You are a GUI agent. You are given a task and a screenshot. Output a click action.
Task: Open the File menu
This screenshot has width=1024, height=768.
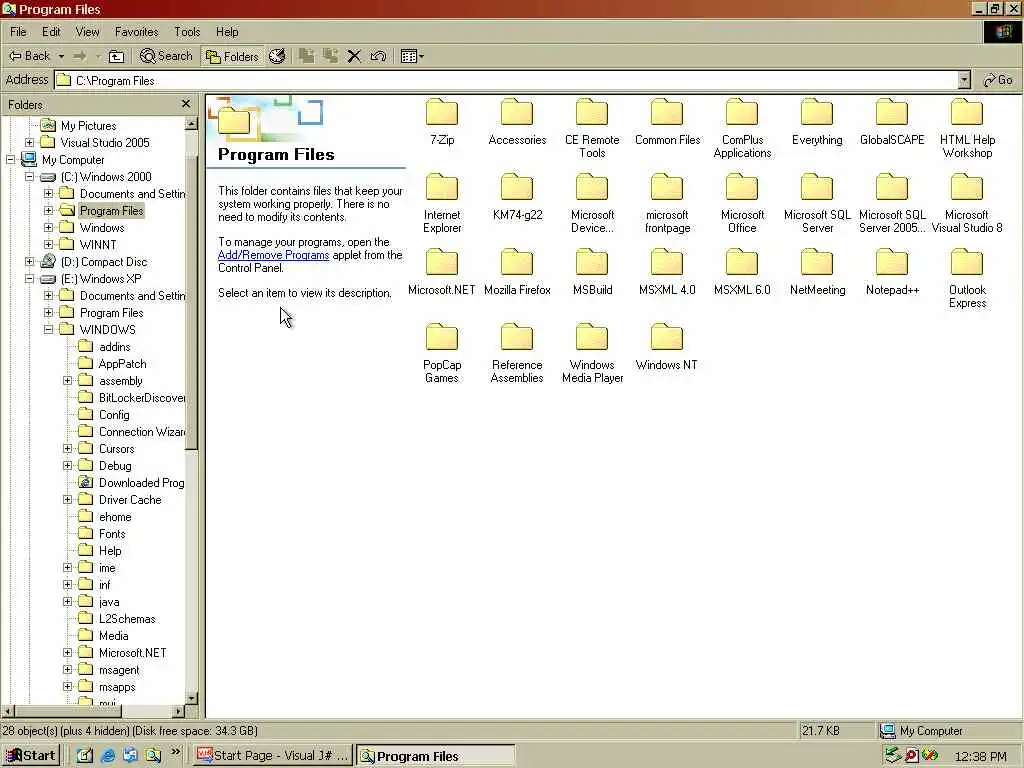18,31
